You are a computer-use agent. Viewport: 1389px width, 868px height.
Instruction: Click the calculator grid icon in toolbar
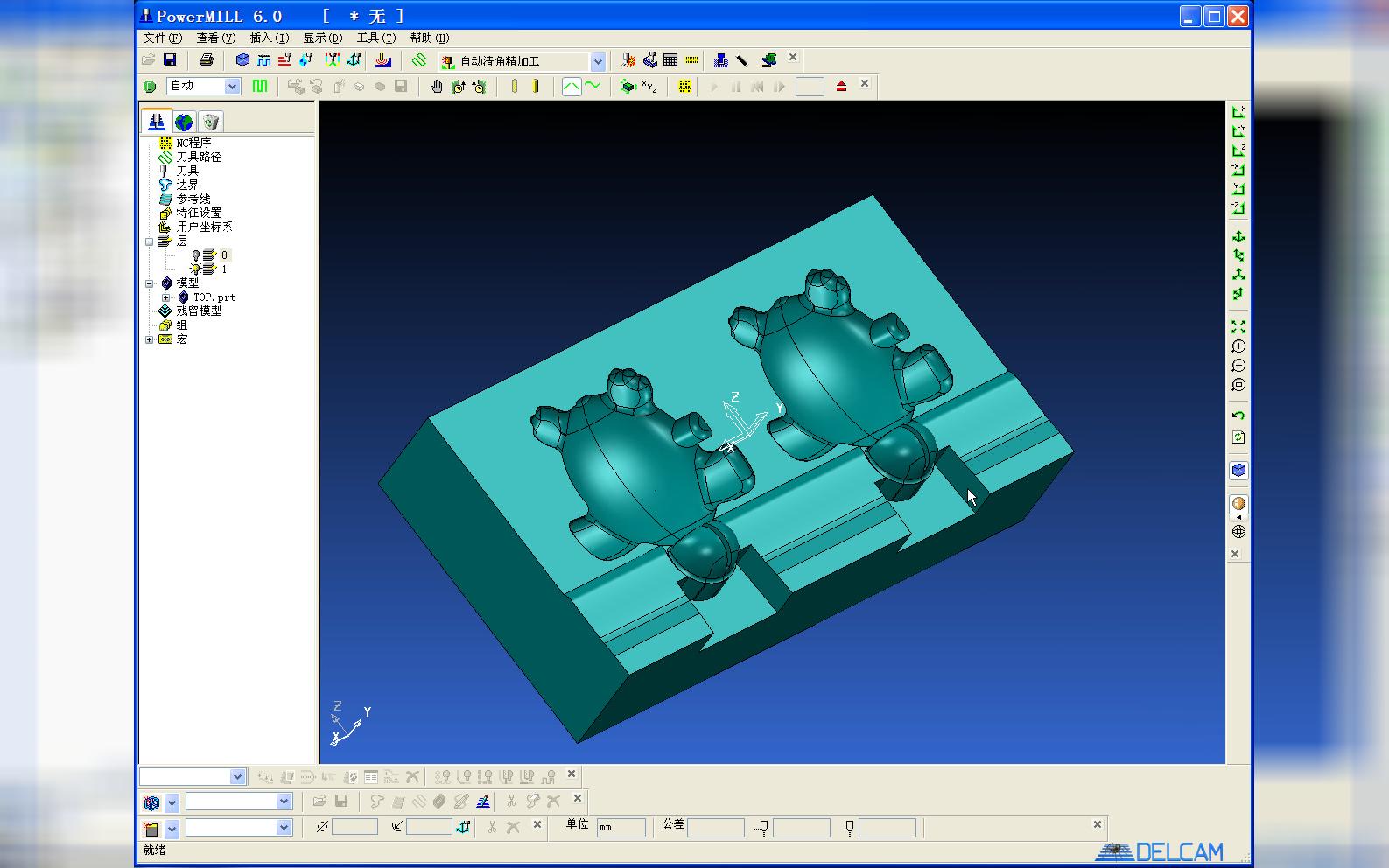[x=670, y=60]
